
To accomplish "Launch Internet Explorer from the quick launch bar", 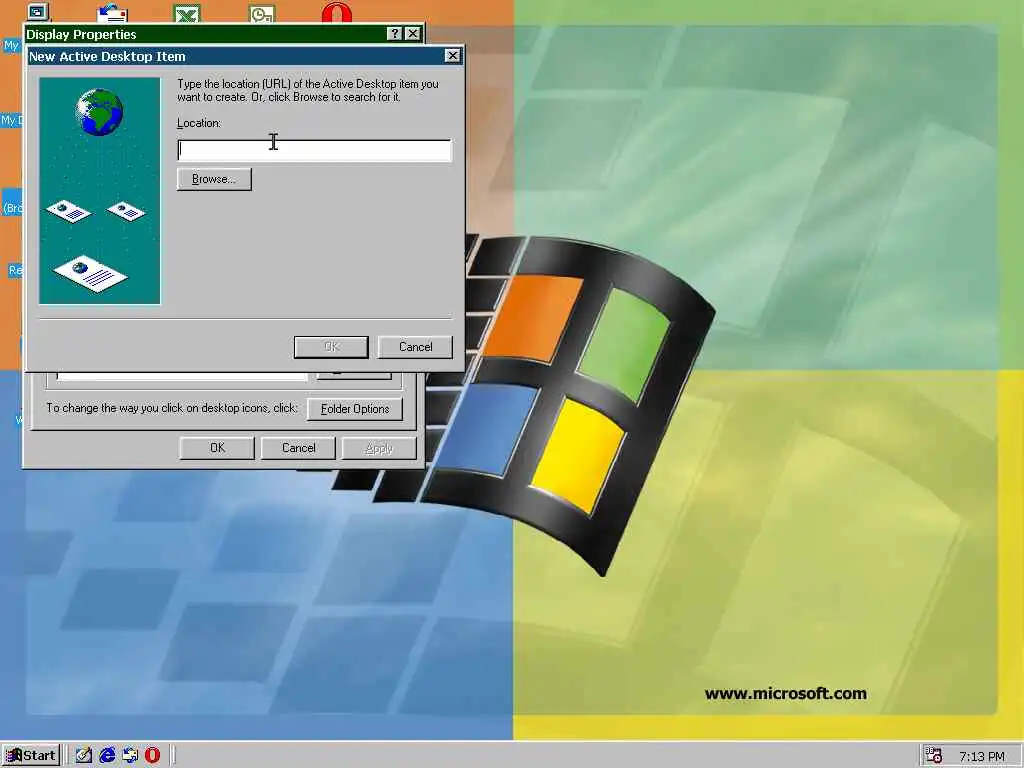I will [x=107, y=756].
